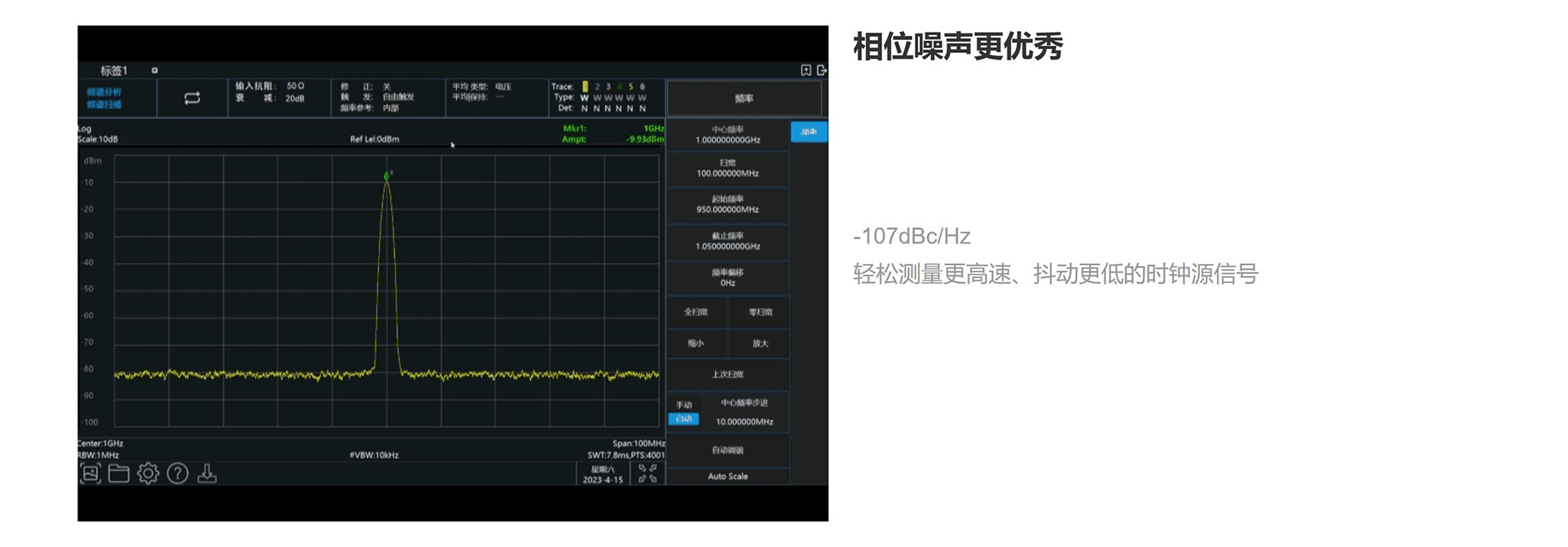Click the RBW:1MHz label
1568x547 pixels.
[x=99, y=455]
